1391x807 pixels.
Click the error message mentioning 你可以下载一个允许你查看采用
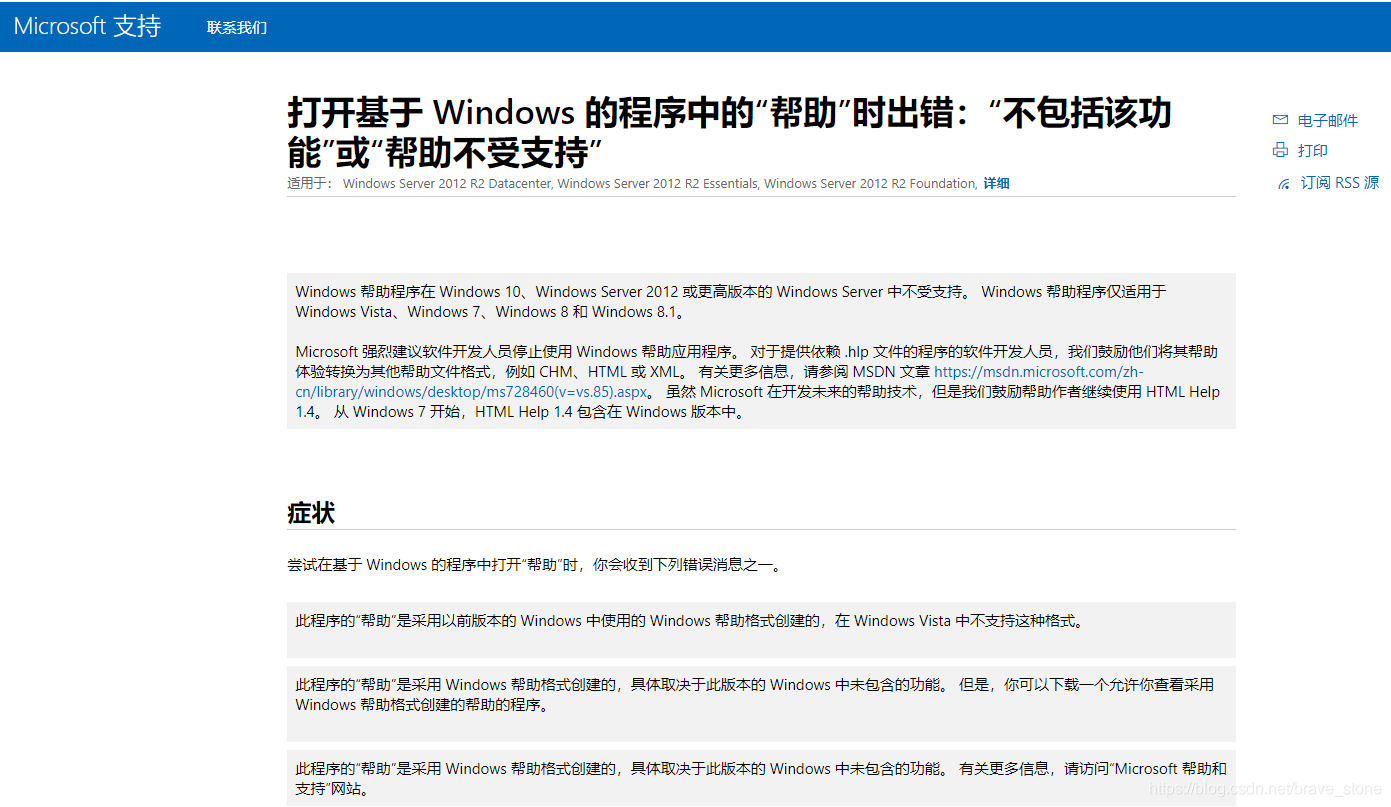click(x=755, y=695)
